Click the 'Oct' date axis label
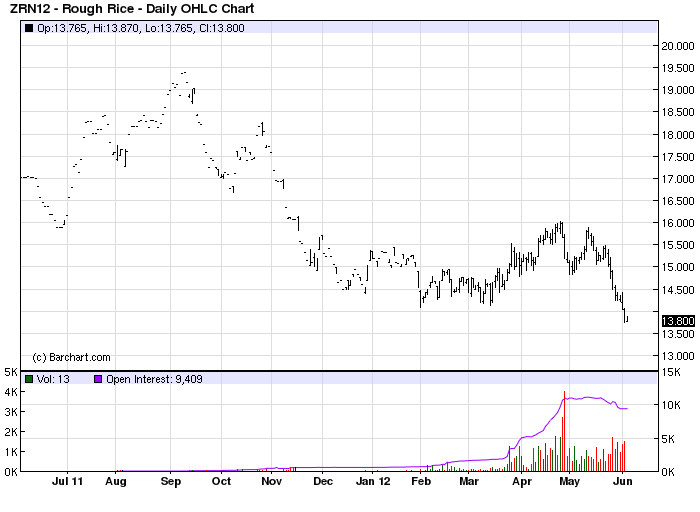 coord(221,481)
